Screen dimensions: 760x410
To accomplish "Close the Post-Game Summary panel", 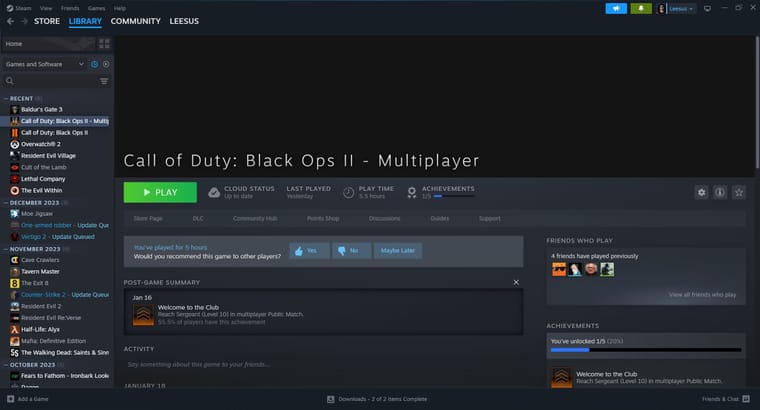I will tap(516, 282).
